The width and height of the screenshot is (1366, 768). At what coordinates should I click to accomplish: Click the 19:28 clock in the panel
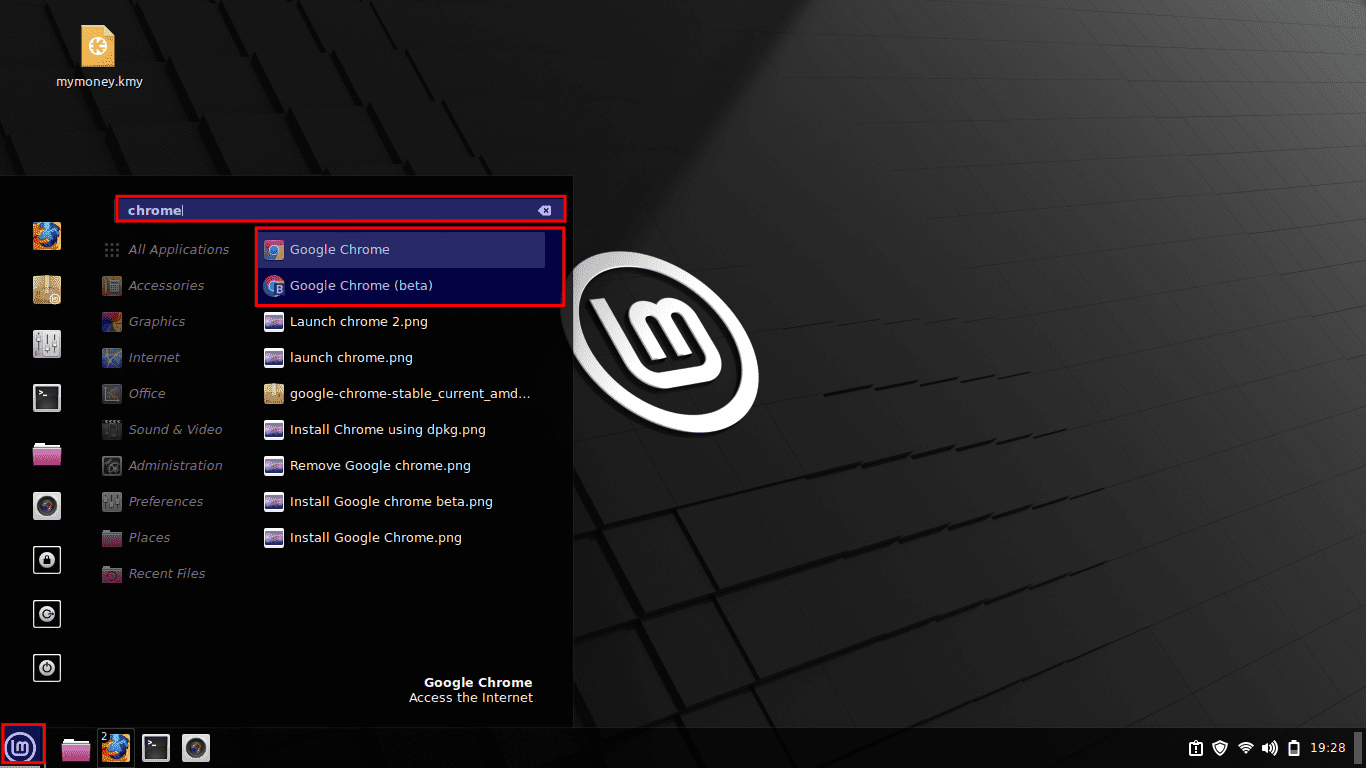point(1328,748)
